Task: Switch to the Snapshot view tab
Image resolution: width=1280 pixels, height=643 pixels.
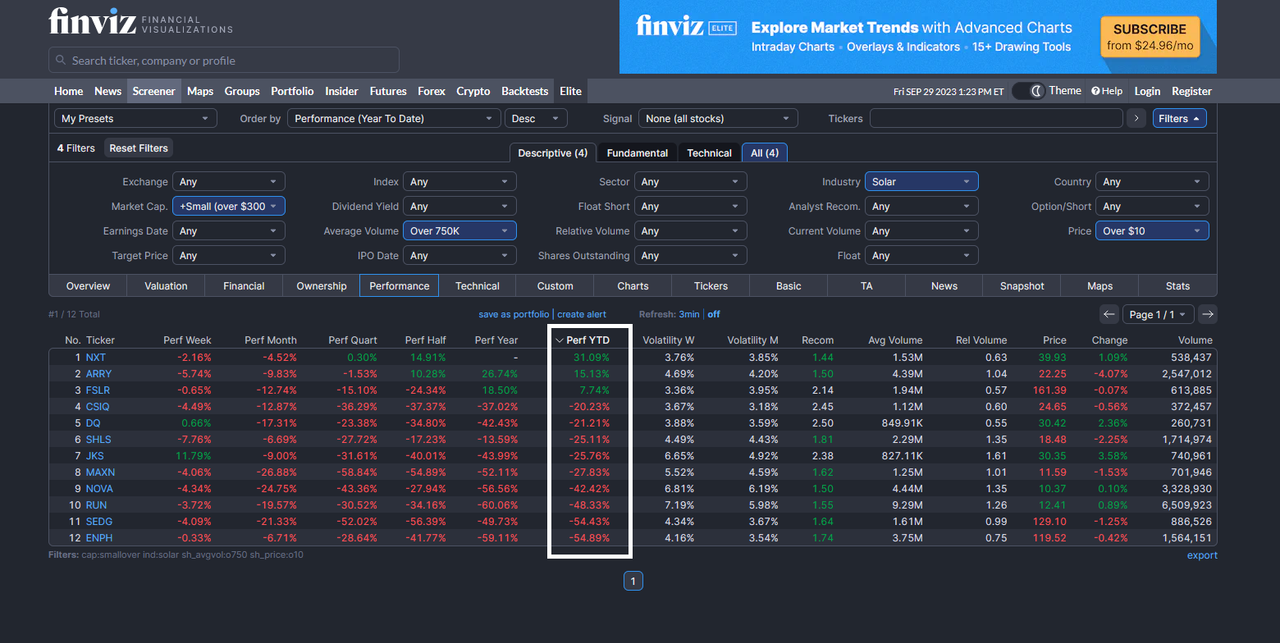Action: click(x=1022, y=286)
